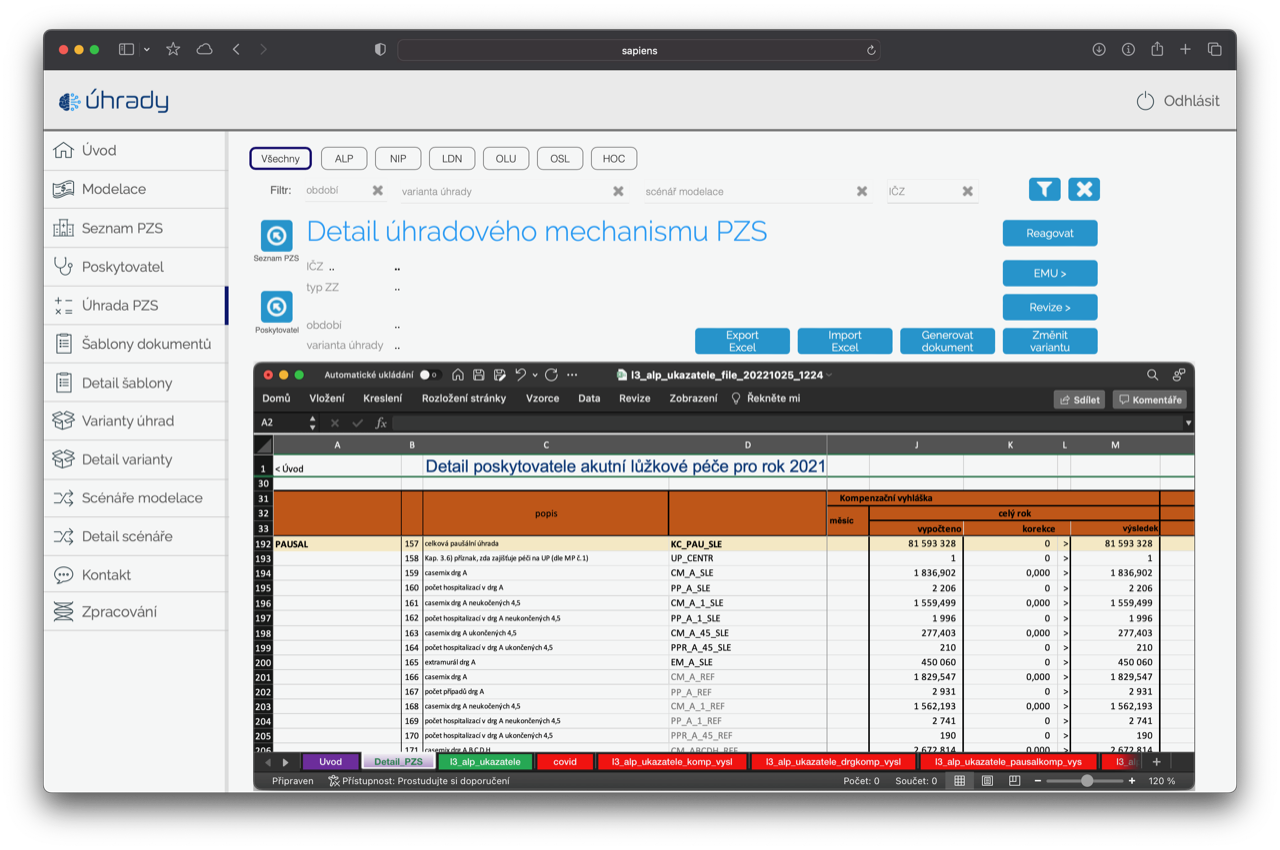Open the undo history dropdown arrow
The image size is (1280, 850).
coord(535,375)
